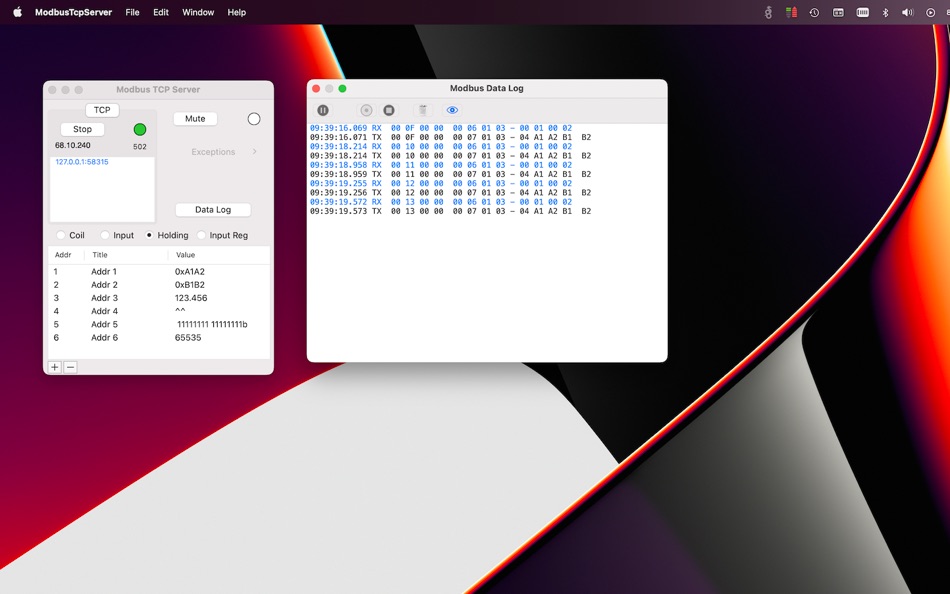Open the Edit menu
Screen dimensions: 950x594
161,12
